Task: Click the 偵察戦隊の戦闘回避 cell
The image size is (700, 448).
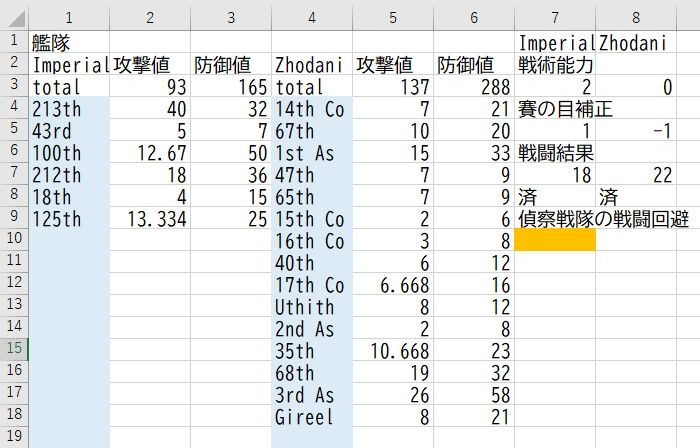Action: pos(555,218)
